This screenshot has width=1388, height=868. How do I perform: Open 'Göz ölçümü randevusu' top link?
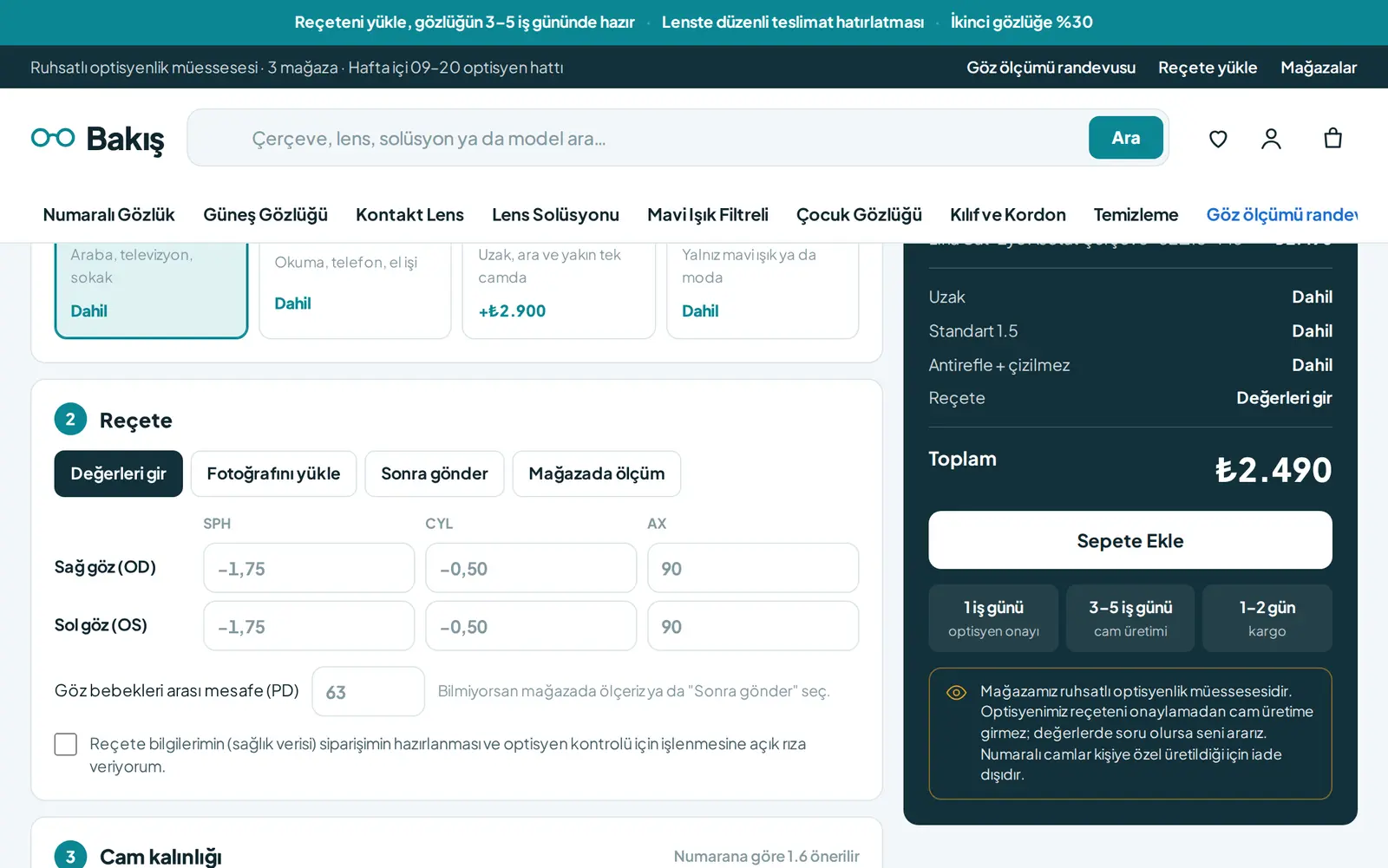point(1051,68)
